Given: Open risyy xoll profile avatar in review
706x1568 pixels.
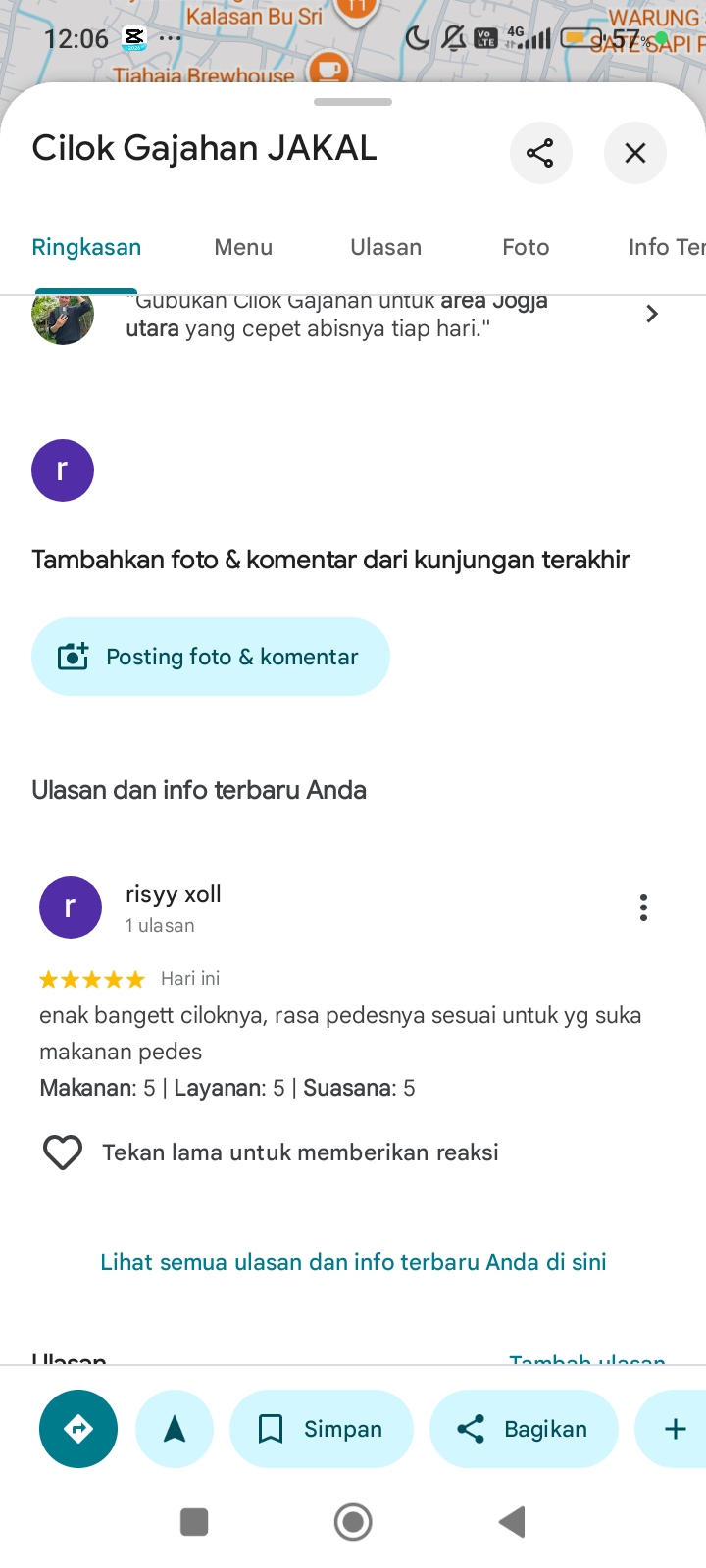Looking at the screenshot, I should (71, 907).
